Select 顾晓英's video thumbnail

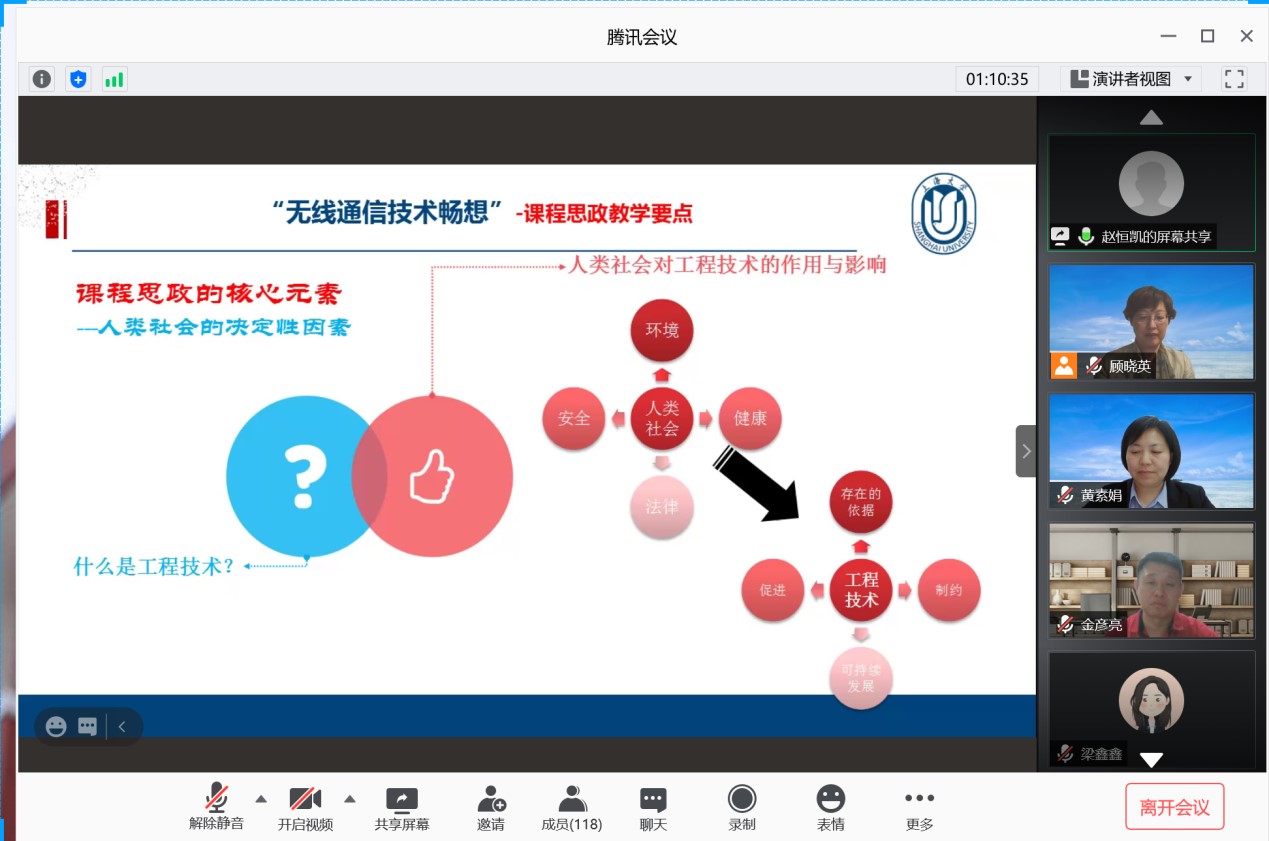[1151, 321]
